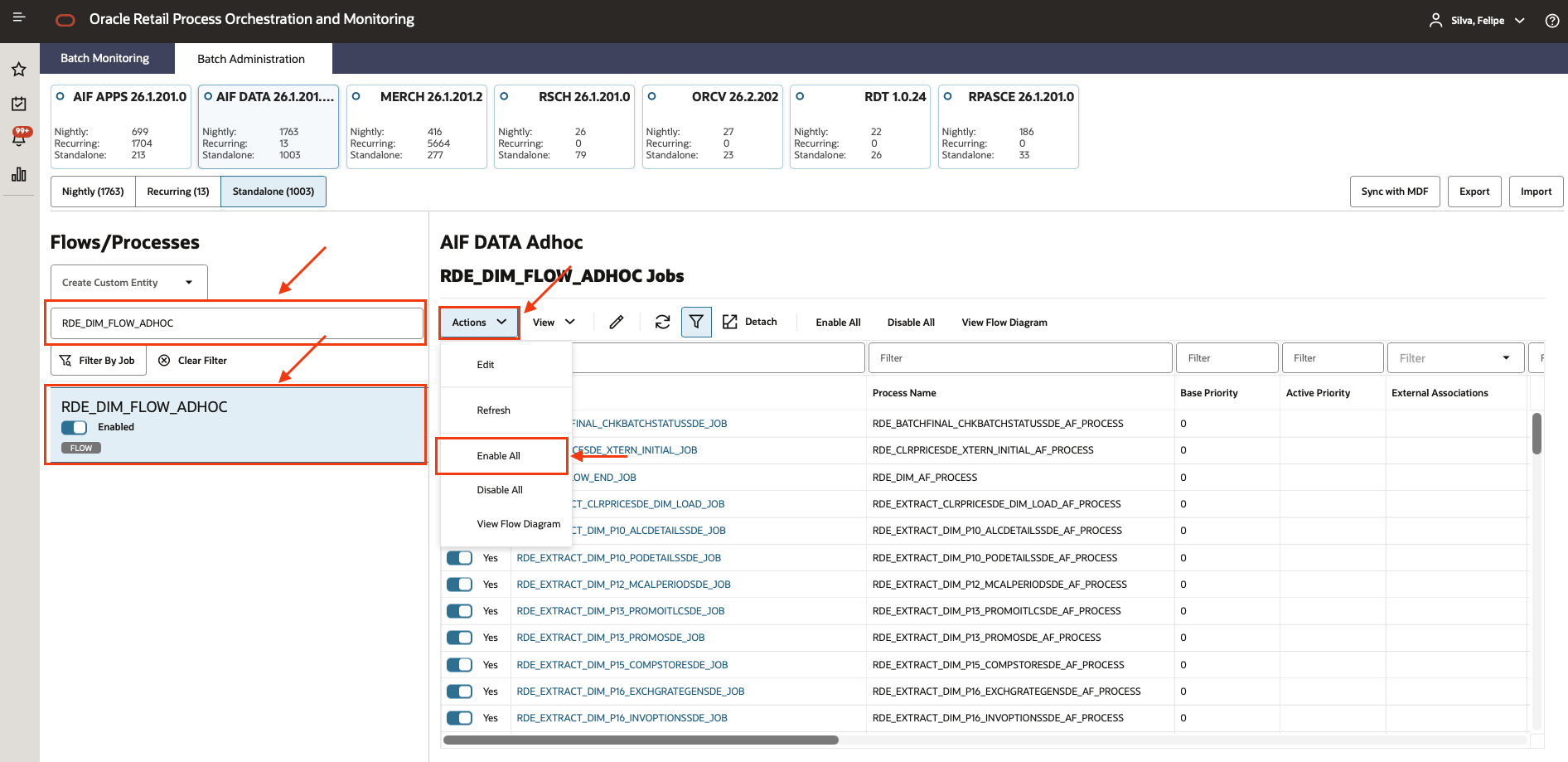Select the AIF APPS 26.1.201.0 schedule radio
The image size is (1568, 762).
[60, 97]
